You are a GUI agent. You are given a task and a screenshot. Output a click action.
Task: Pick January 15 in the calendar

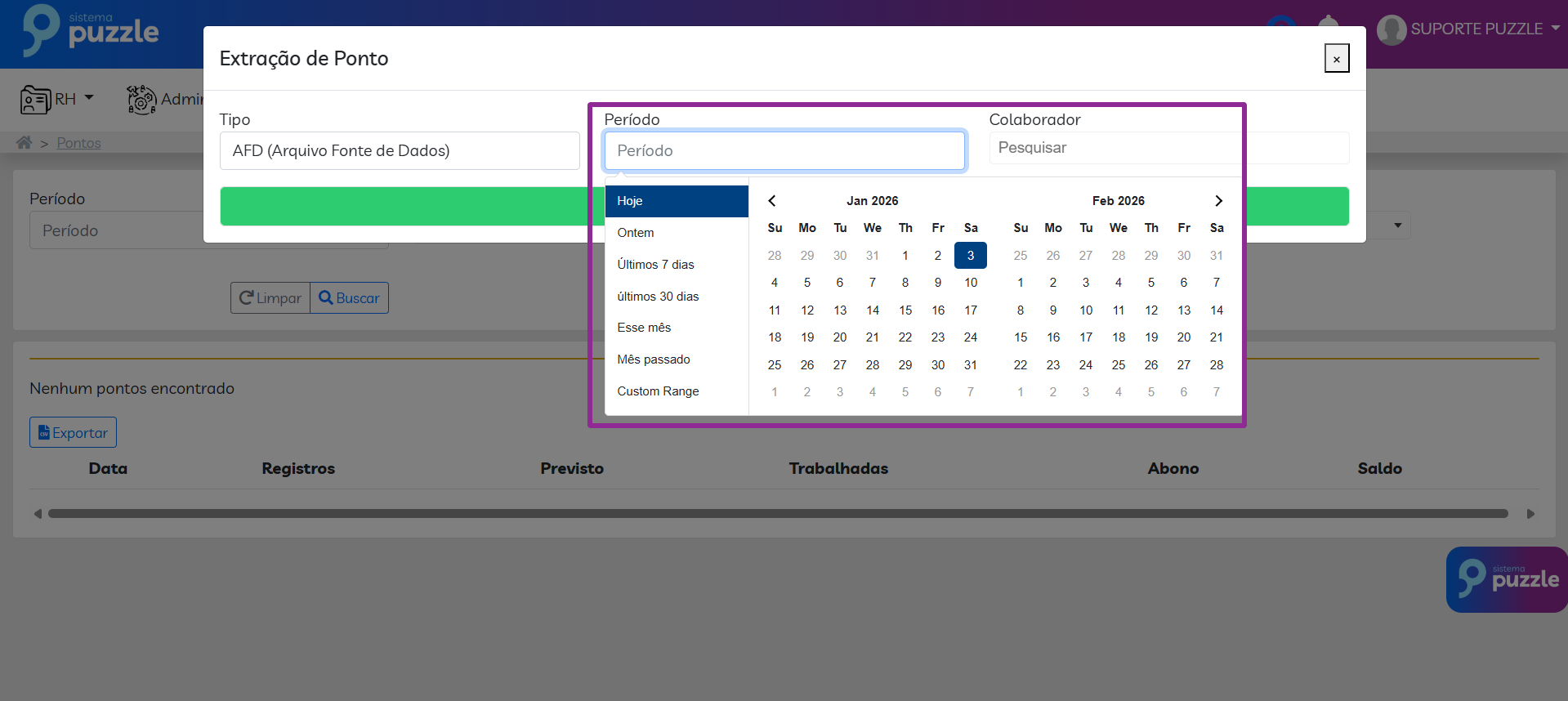(x=905, y=310)
